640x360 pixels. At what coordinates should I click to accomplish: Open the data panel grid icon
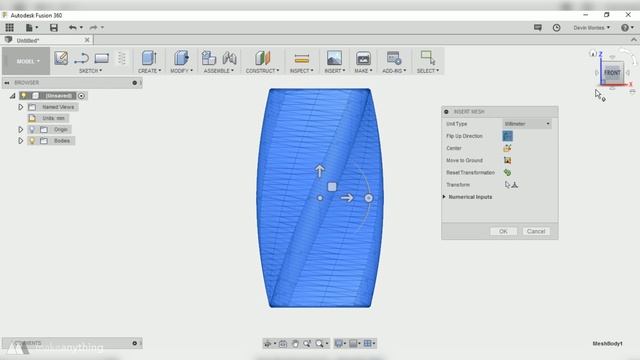pyautogui.click(x=9, y=27)
